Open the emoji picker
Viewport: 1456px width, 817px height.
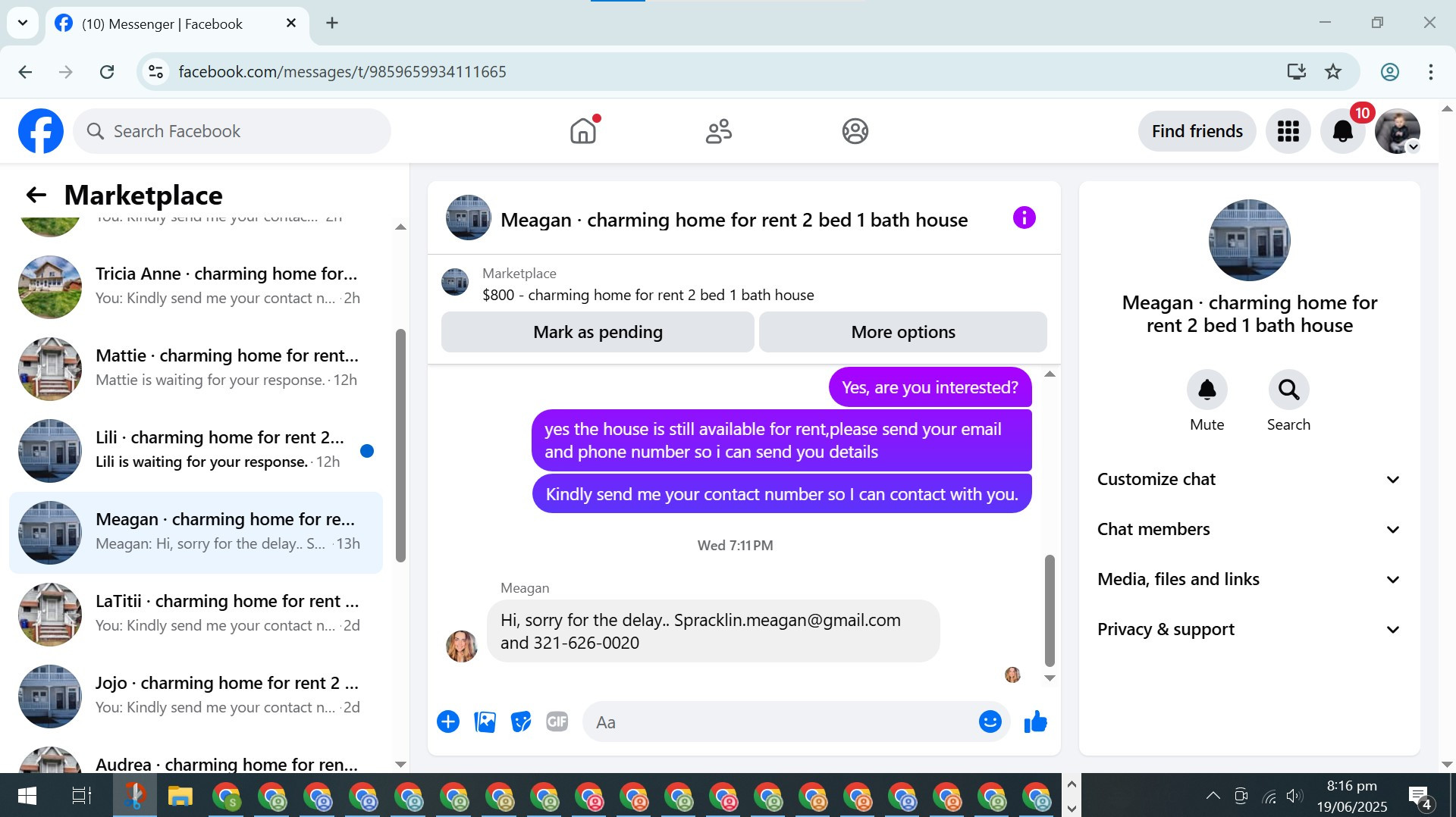pos(990,722)
